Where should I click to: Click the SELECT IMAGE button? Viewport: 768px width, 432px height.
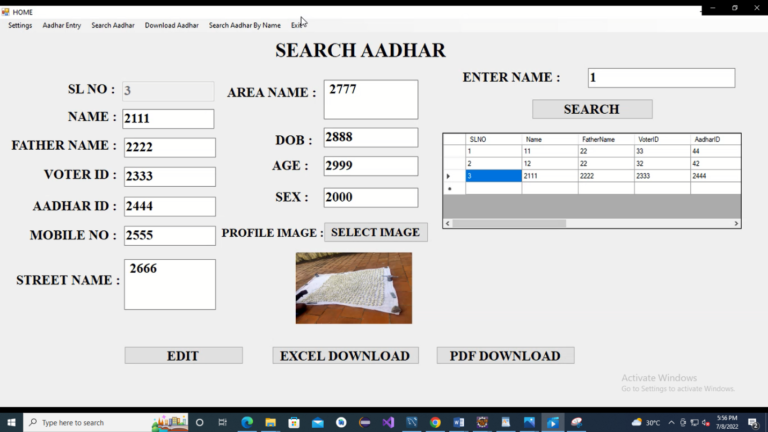[x=375, y=232]
